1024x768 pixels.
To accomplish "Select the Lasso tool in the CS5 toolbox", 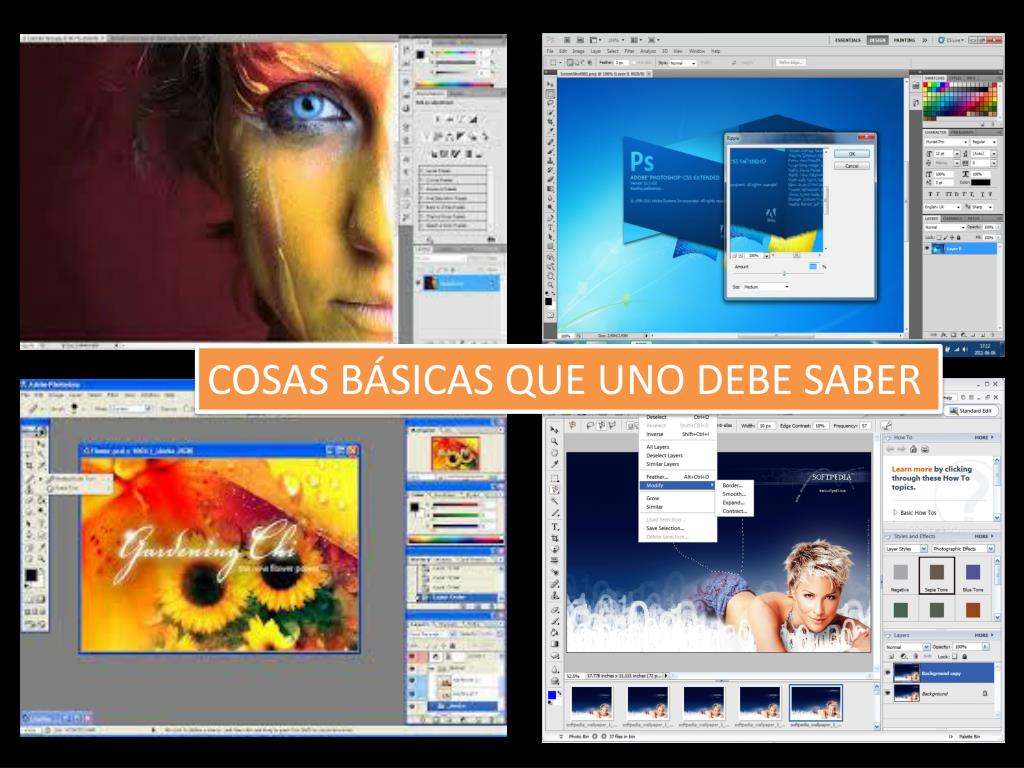I will pyautogui.click(x=551, y=103).
